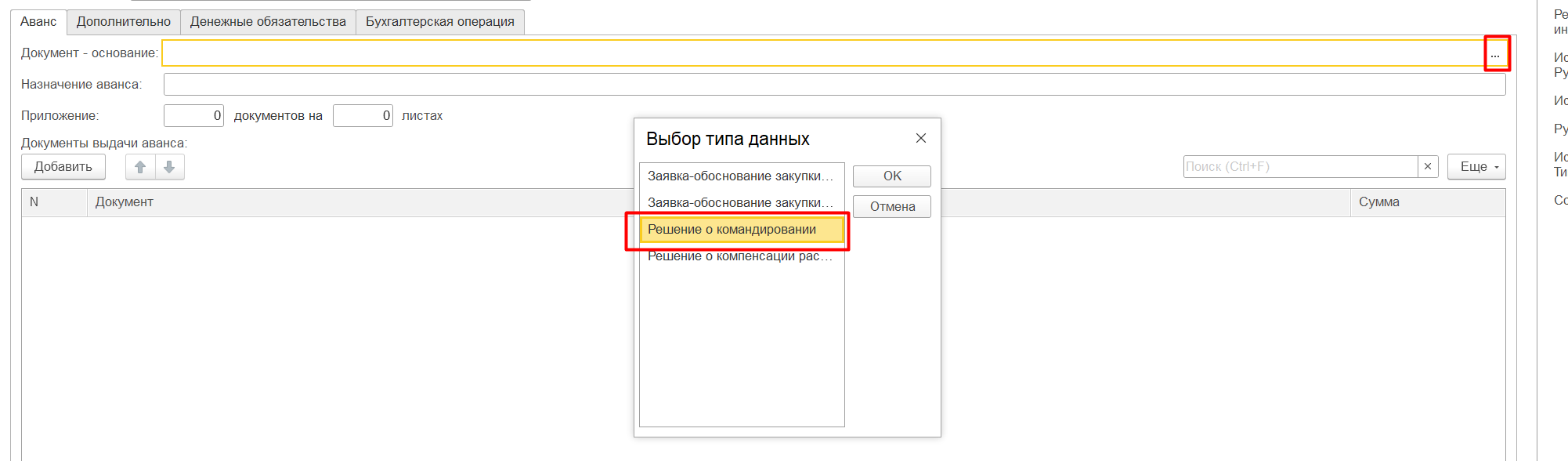Move row down with arrow icon
Screen dimensions: 1568x461
click(x=169, y=167)
